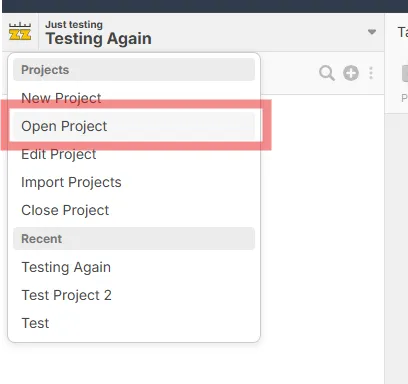Screen dimensions: 408x384
Task: Click the Projects section header
Action: tap(134, 70)
